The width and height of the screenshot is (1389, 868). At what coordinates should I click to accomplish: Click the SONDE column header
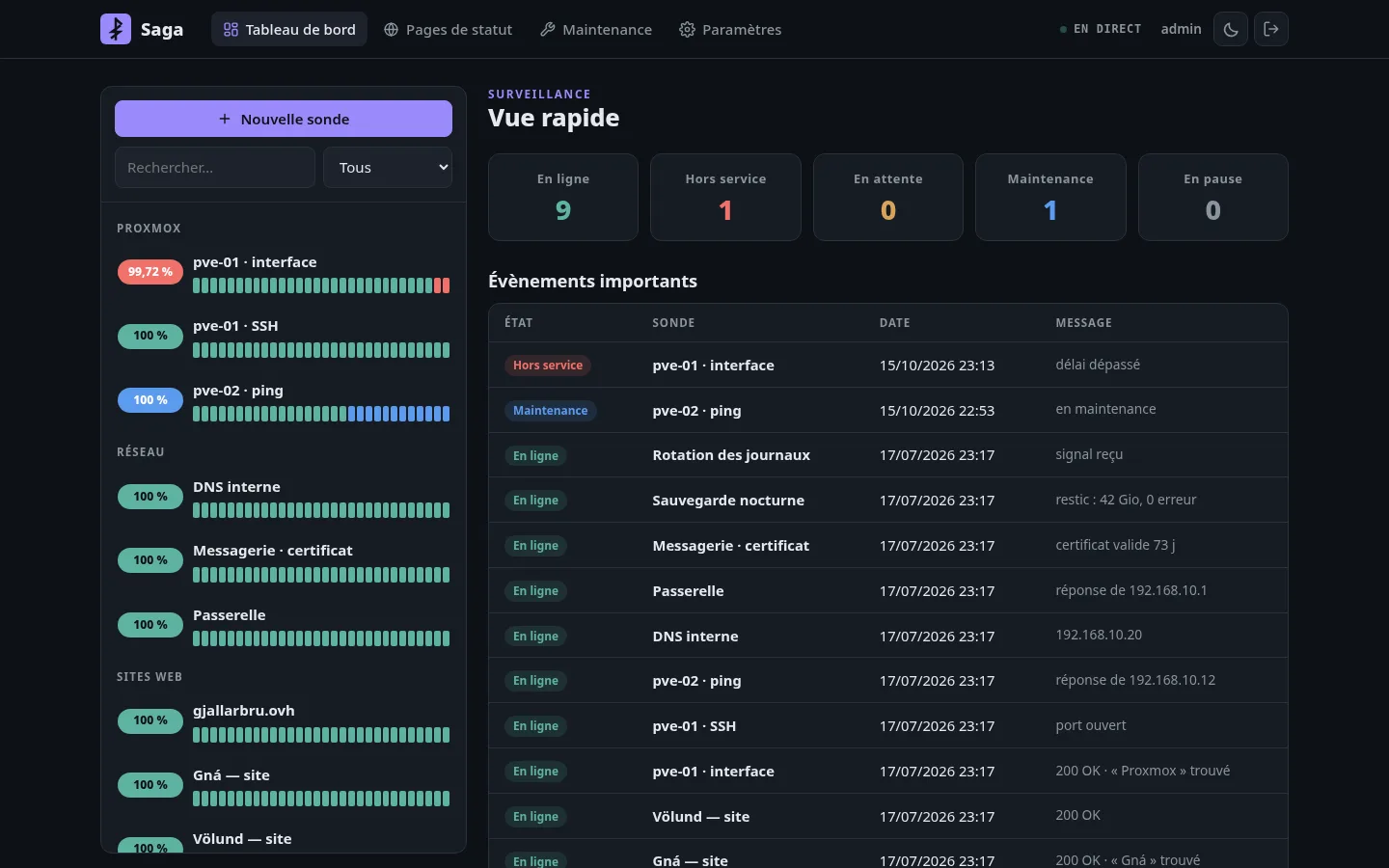click(673, 323)
